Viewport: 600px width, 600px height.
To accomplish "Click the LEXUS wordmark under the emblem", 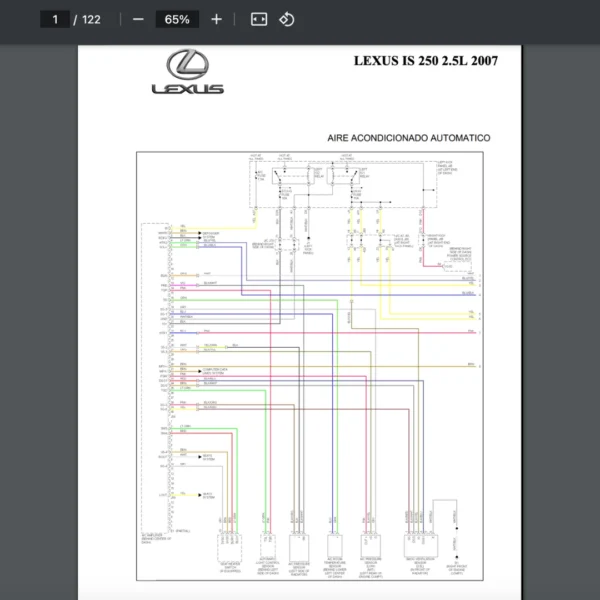I will coord(187,89).
